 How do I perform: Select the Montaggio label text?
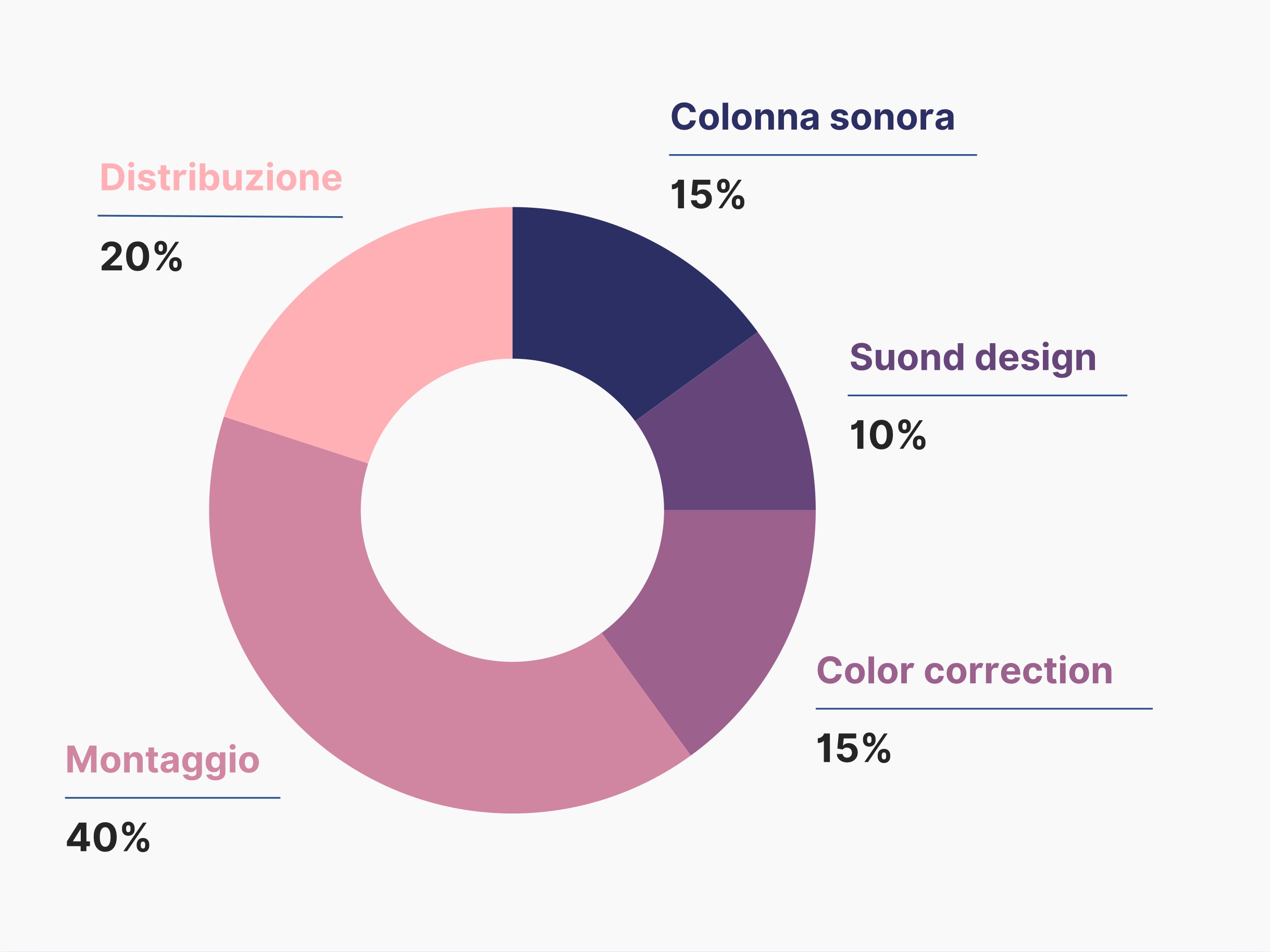pyautogui.click(x=163, y=761)
